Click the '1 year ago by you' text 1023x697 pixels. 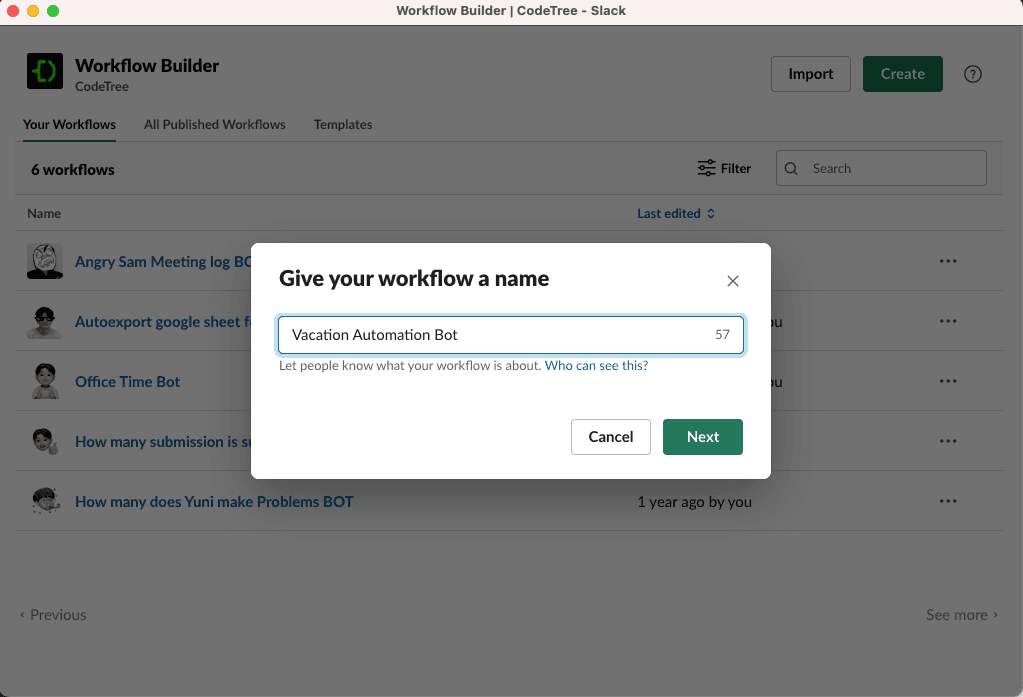coord(694,502)
